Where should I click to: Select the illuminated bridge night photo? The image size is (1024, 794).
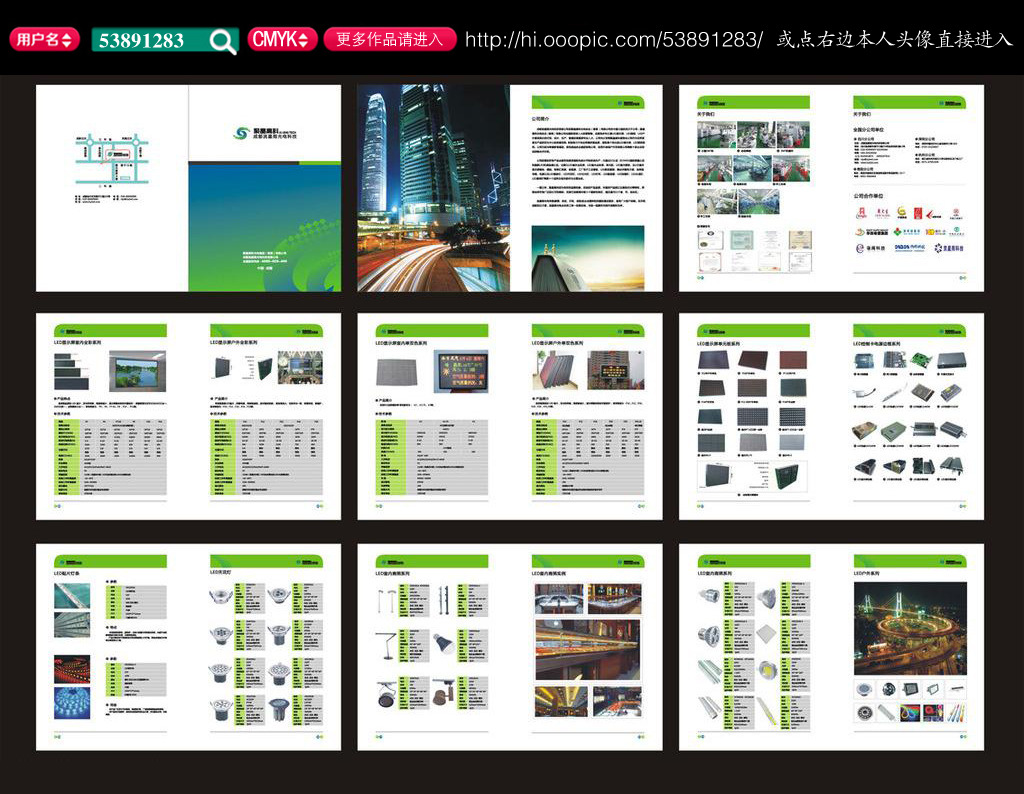910,628
